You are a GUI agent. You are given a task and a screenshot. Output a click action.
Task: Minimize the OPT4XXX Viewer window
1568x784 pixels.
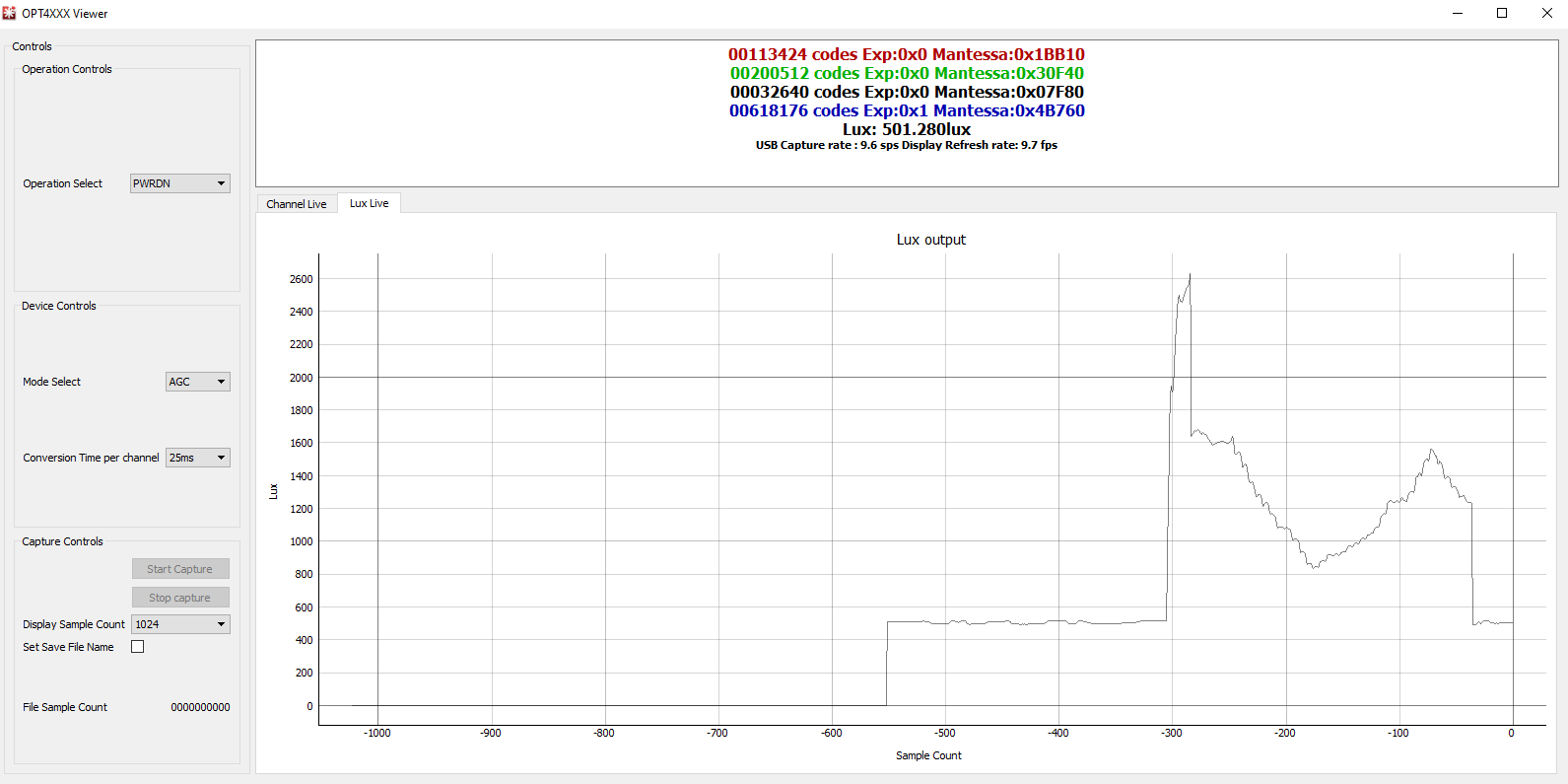tap(1458, 13)
